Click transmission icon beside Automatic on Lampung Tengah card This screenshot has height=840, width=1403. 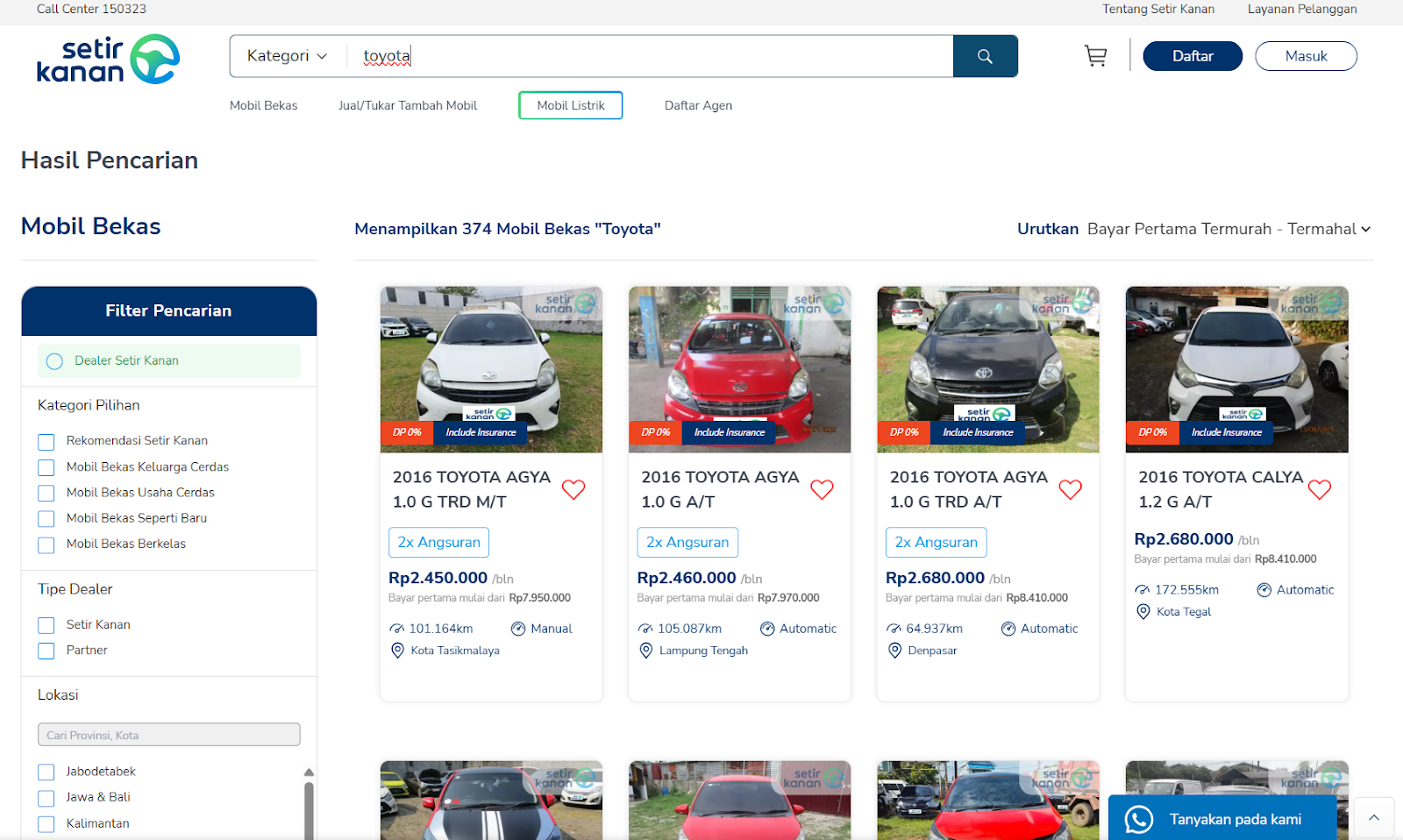click(x=767, y=629)
